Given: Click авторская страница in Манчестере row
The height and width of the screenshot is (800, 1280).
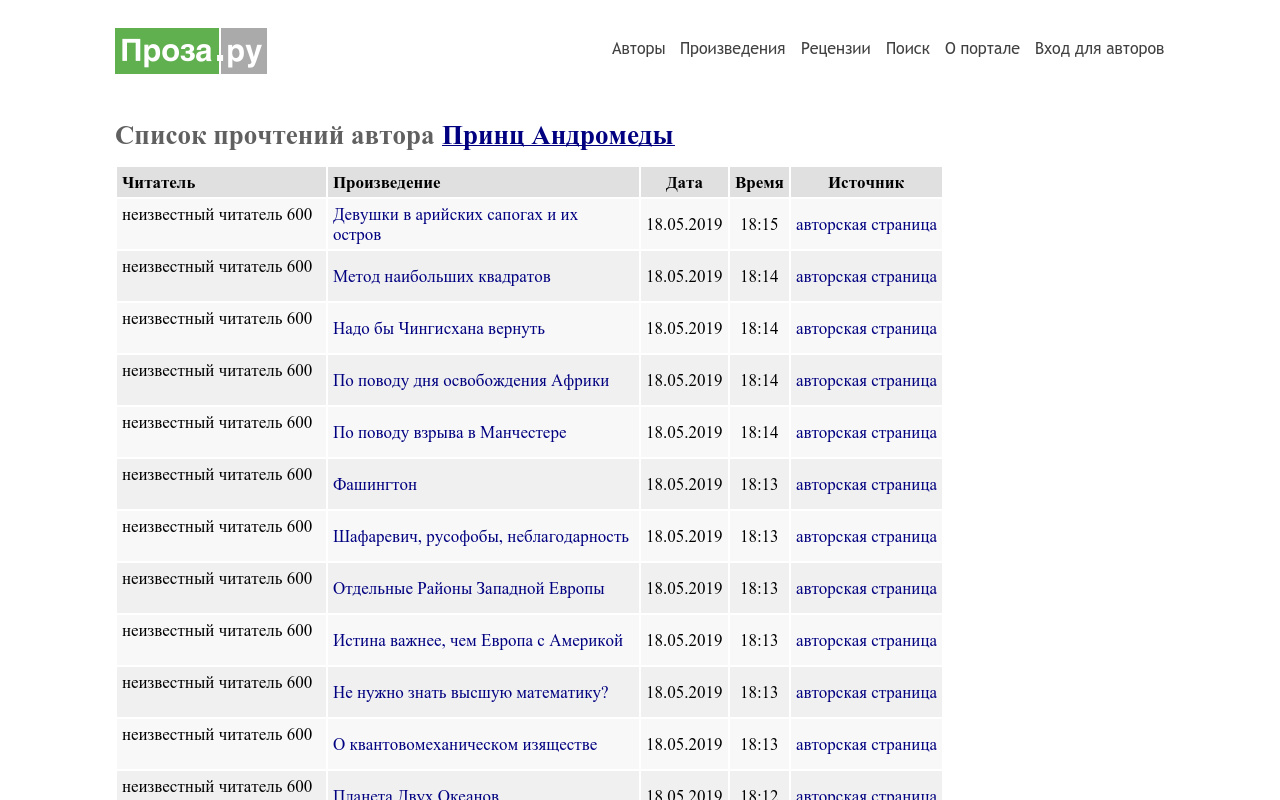Looking at the screenshot, I should [x=866, y=432].
